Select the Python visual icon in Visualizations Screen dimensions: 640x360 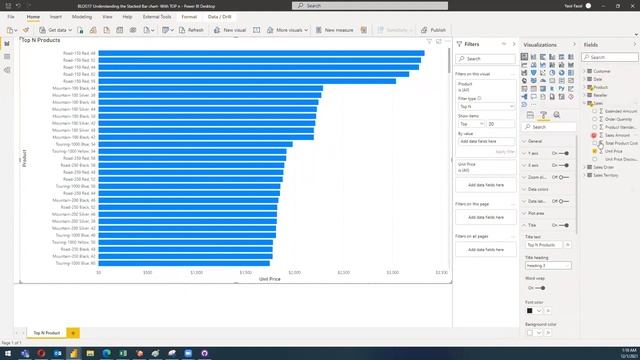coord(562,89)
